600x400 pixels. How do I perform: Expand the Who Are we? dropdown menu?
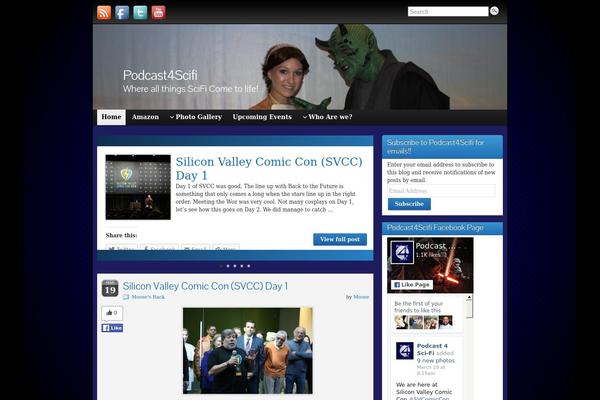327,117
